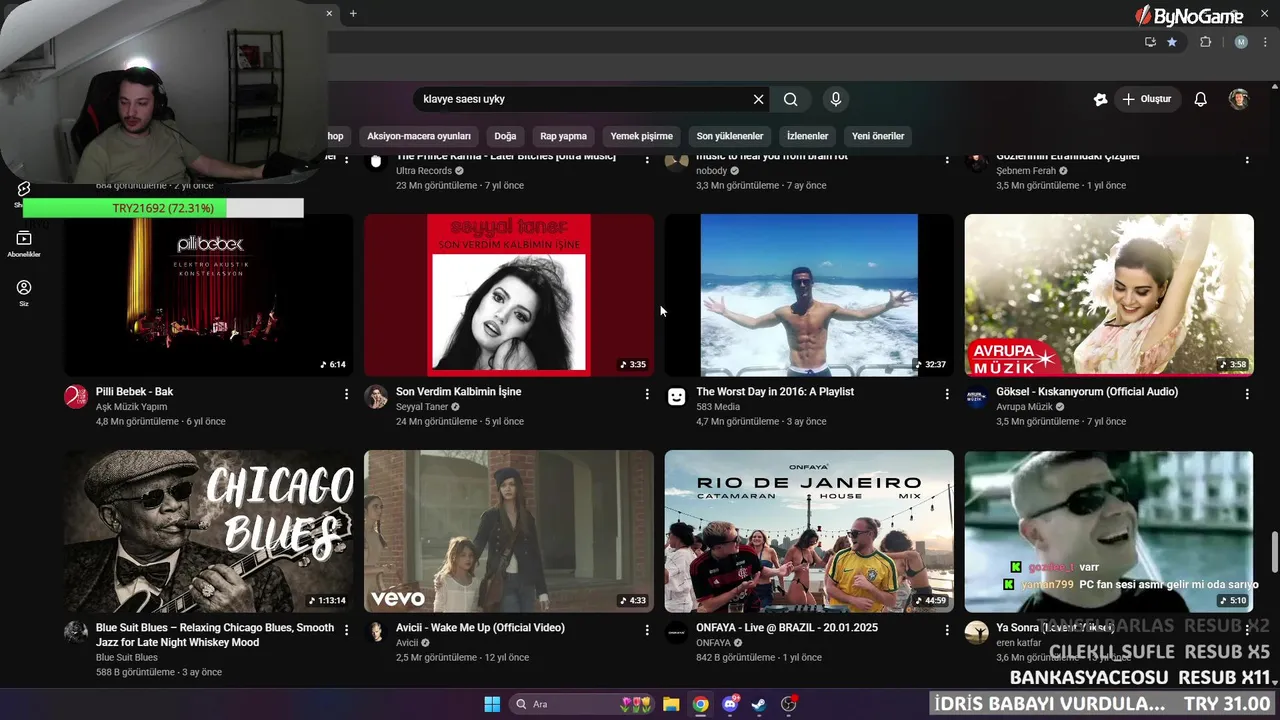Open Blue Suit Blues channel avatar
This screenshot has width=1280, height=720.
coord(76,633)
